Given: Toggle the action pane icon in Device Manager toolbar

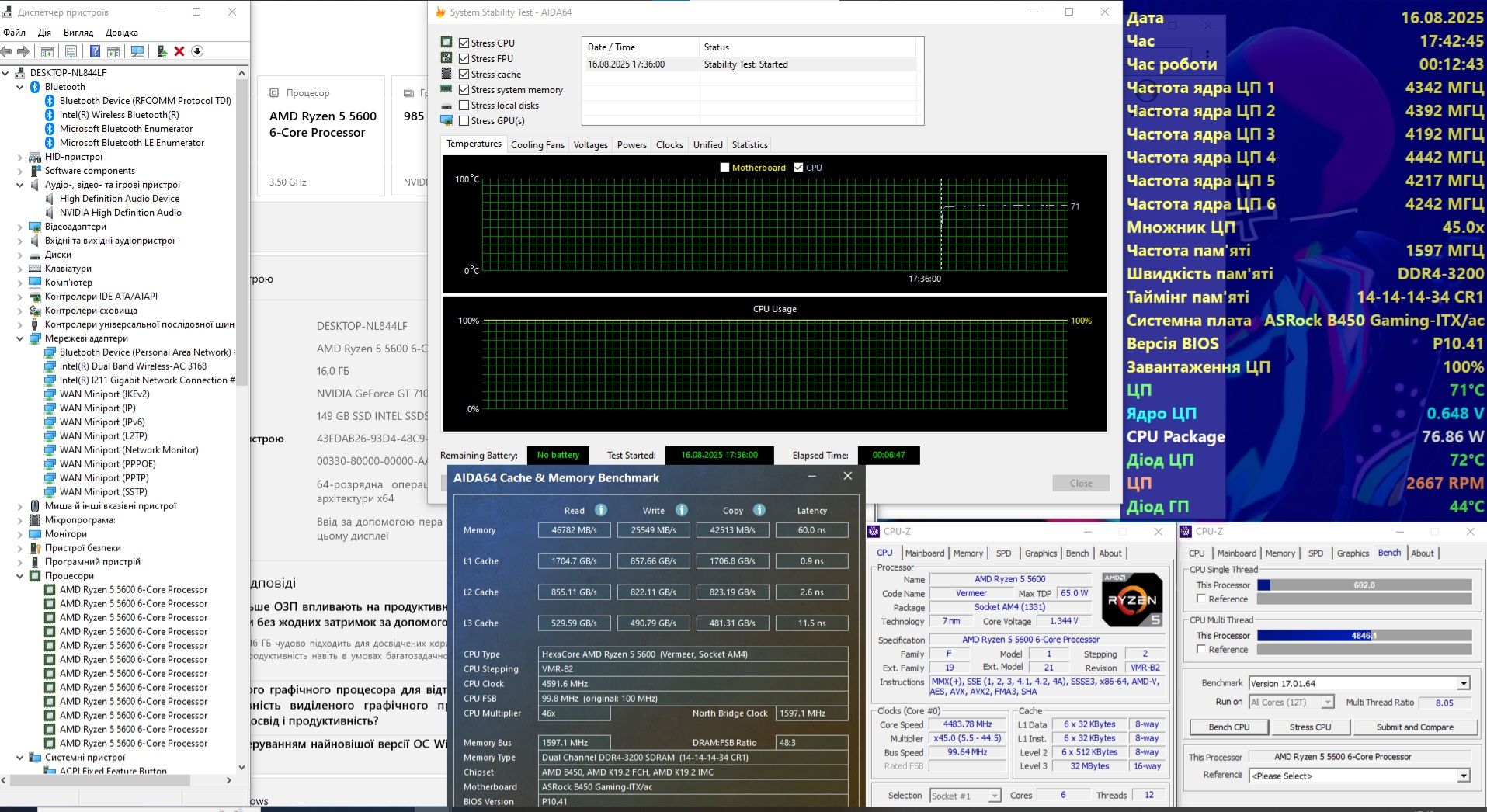Looking at the screenshot, I should click(x=113, y=51).
